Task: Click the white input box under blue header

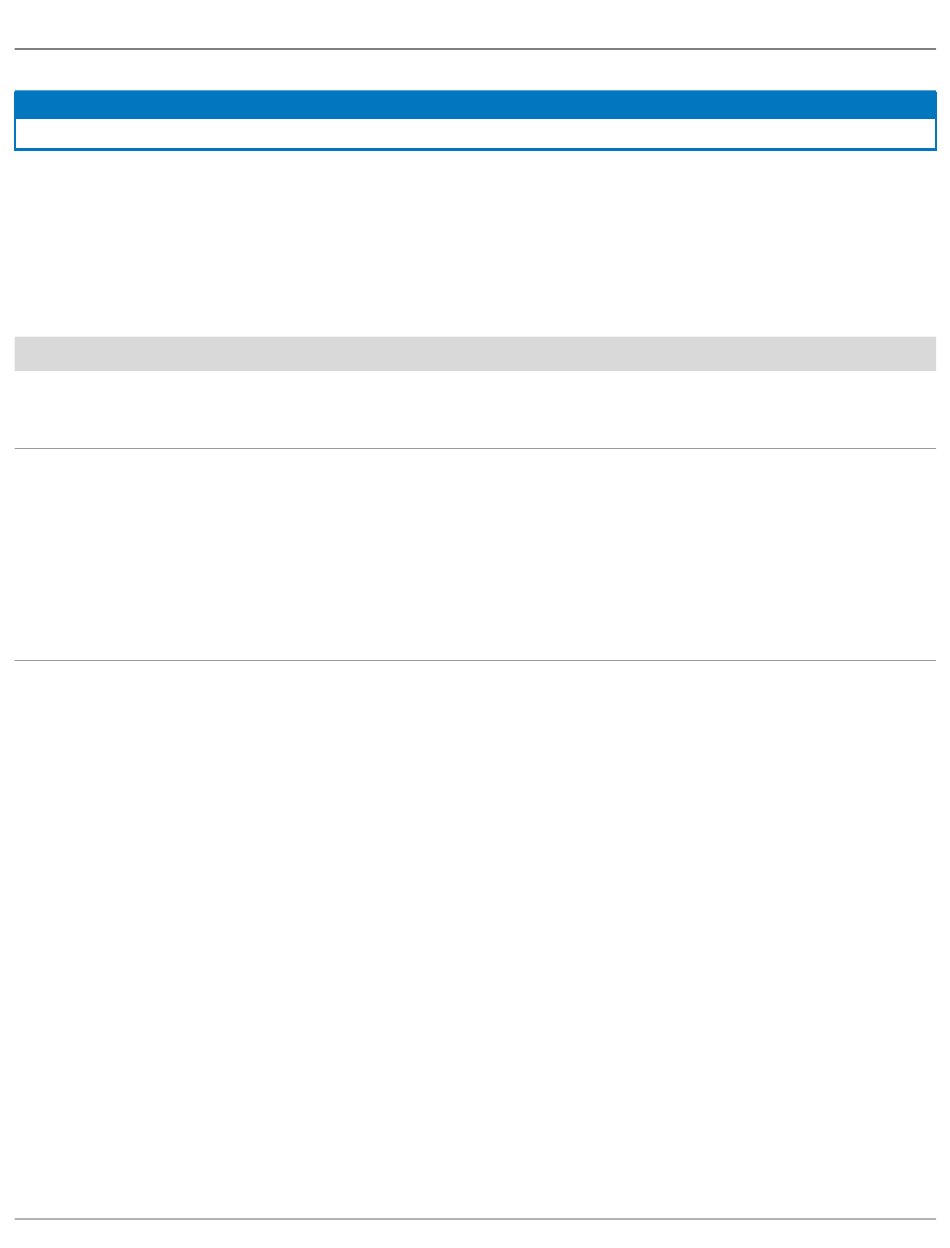Action: pyautogui.click(x=475, y=134)
